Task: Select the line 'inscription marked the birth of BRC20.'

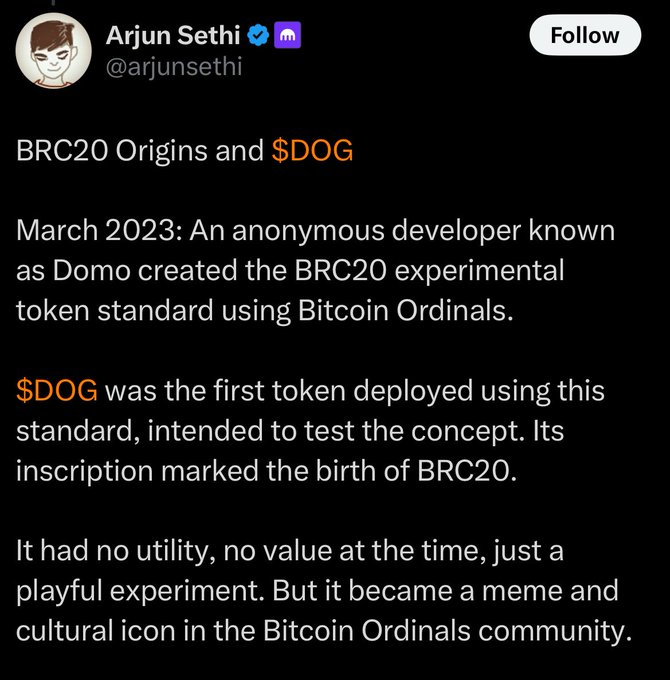Action: tap(266, 471)
